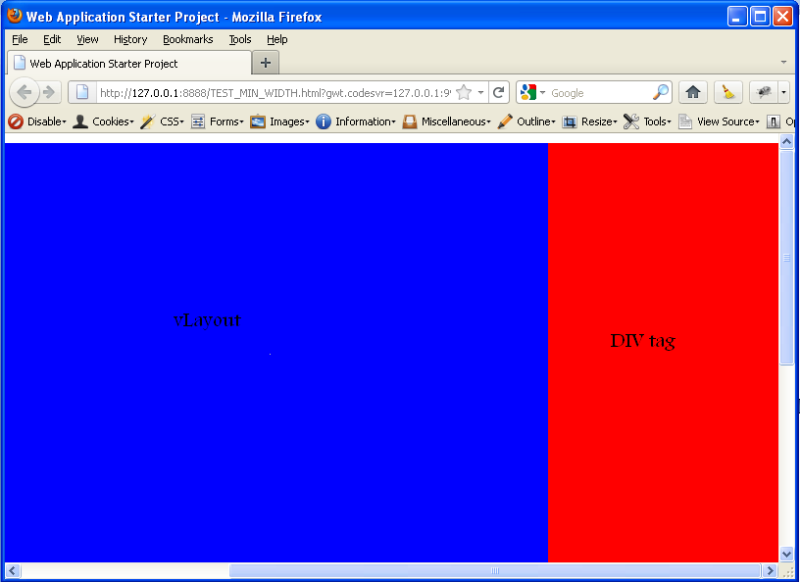Reload the page with the refresh icon
The height and width of the screenshot is (582, 800).
(x=498, y=92)
